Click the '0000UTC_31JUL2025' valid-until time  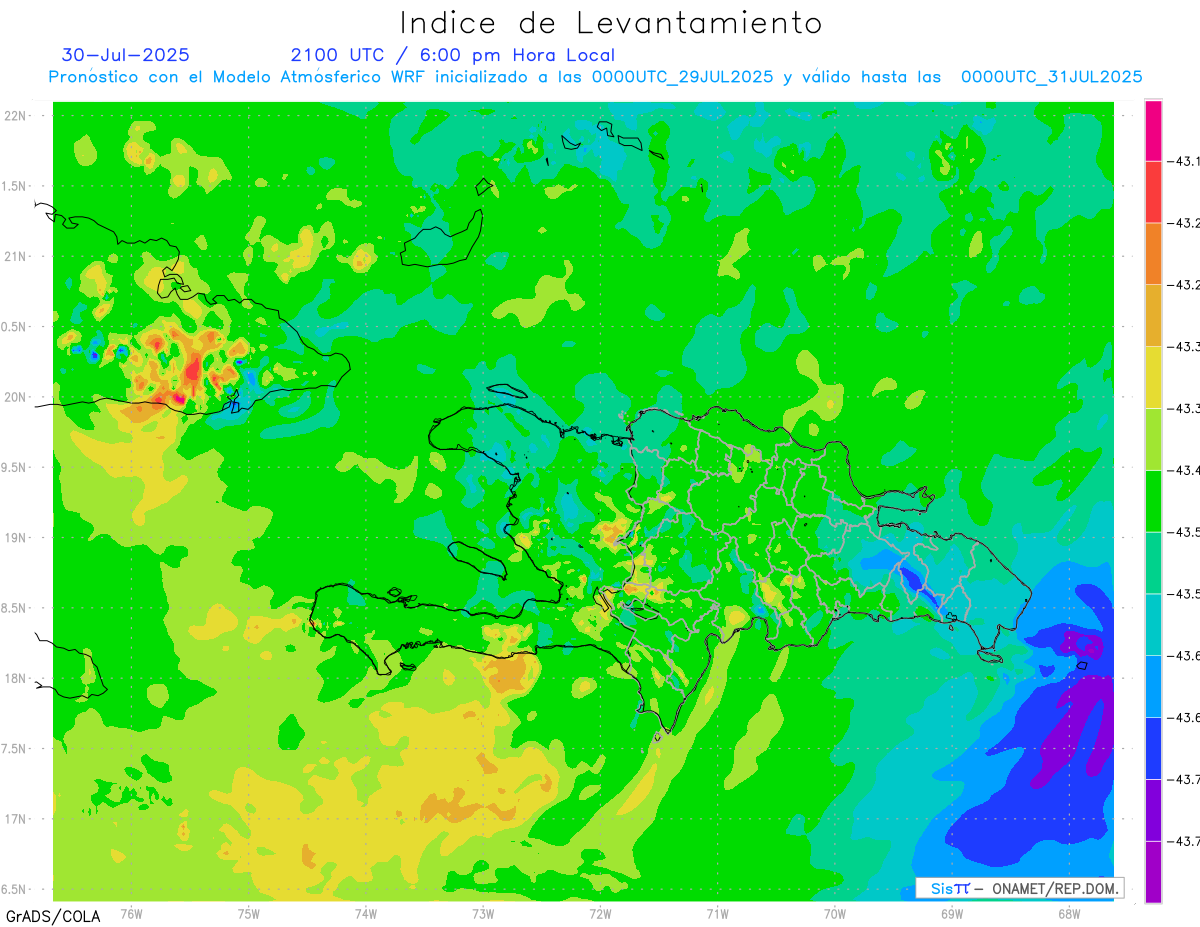pos(1052,77)
